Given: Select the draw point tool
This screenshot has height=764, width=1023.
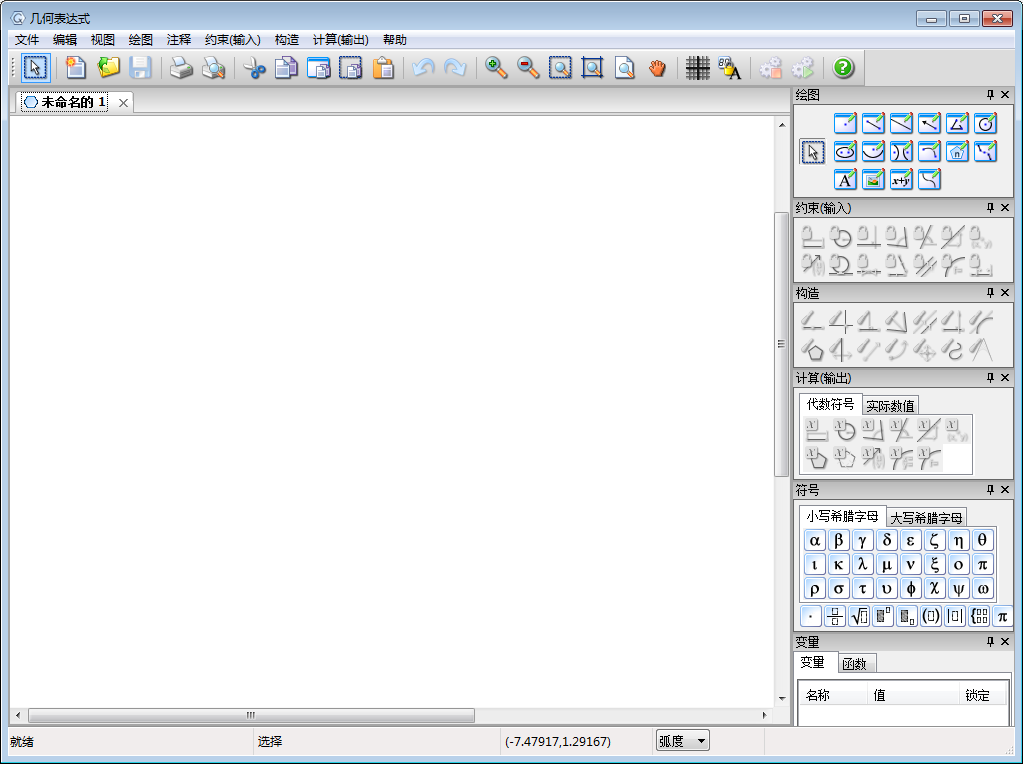Looking at the screenshot, I should [845, 123].
